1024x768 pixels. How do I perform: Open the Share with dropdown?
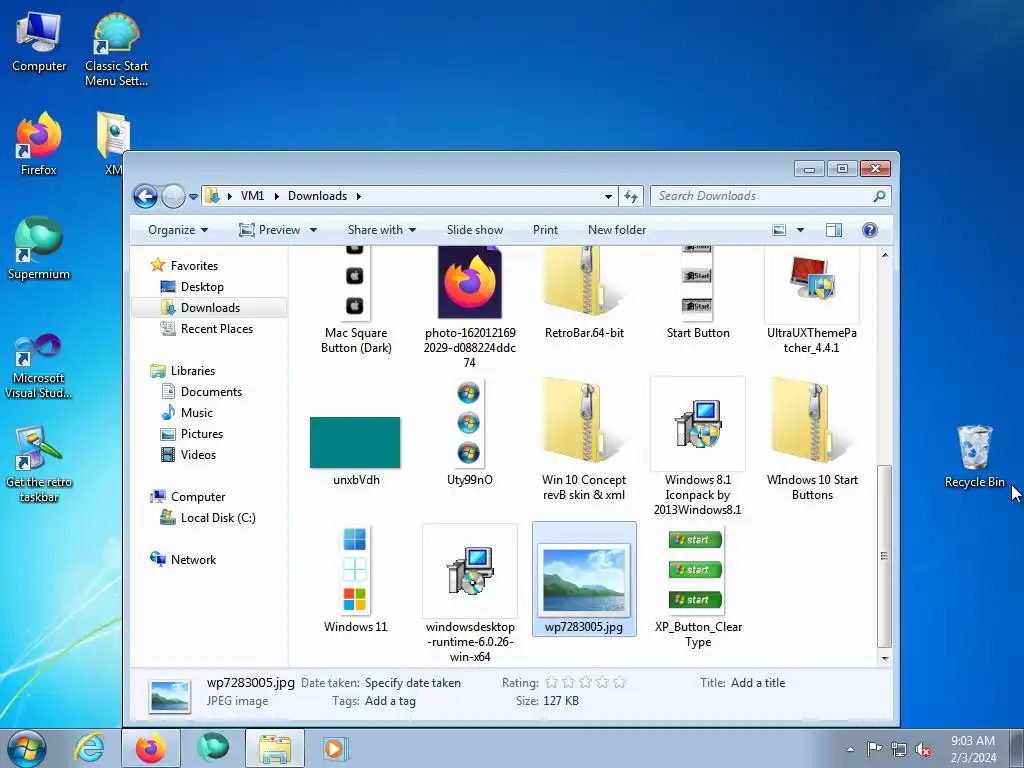(381, 230)
